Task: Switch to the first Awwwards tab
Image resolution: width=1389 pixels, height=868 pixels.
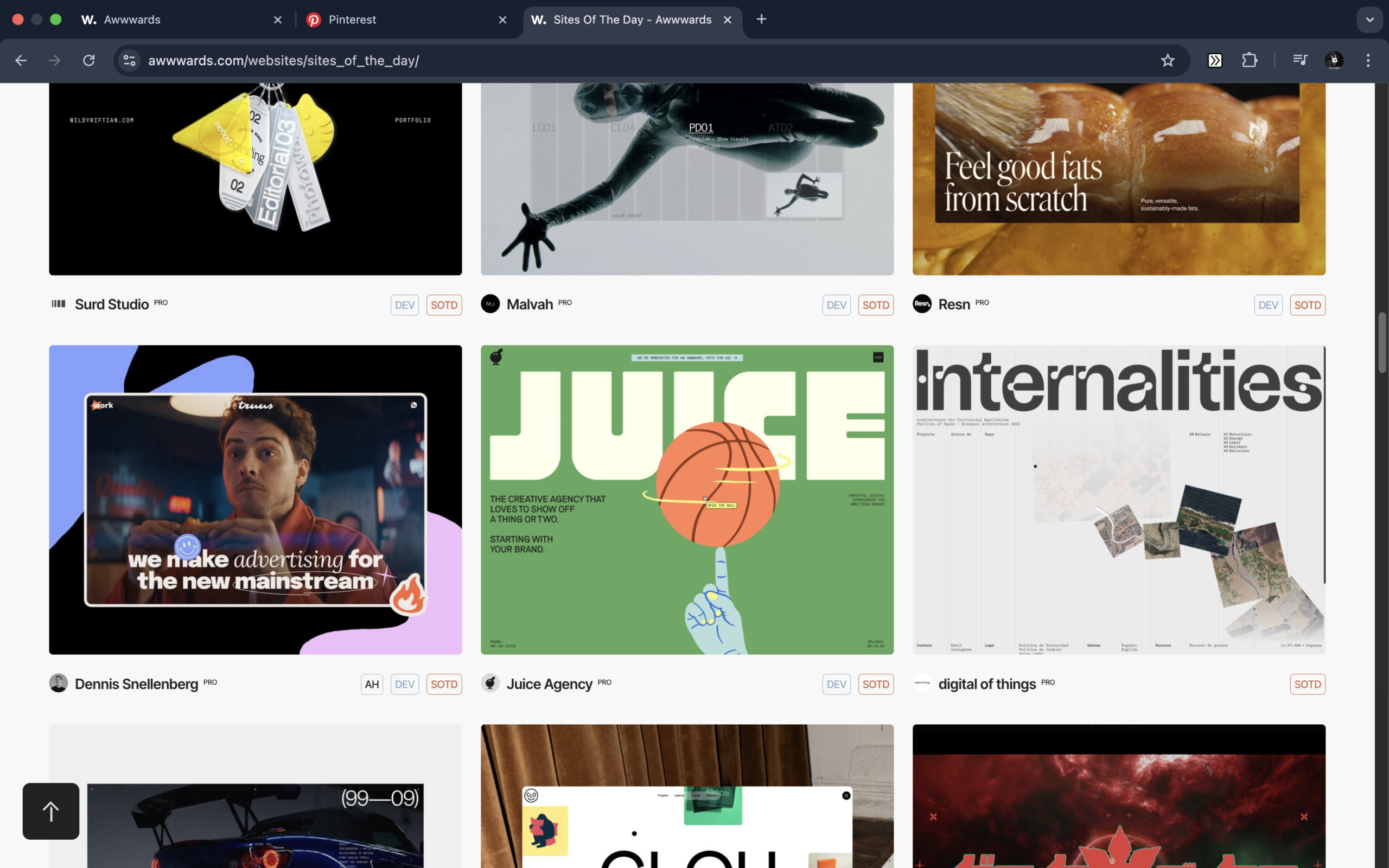Action: (x=178, y=20)
